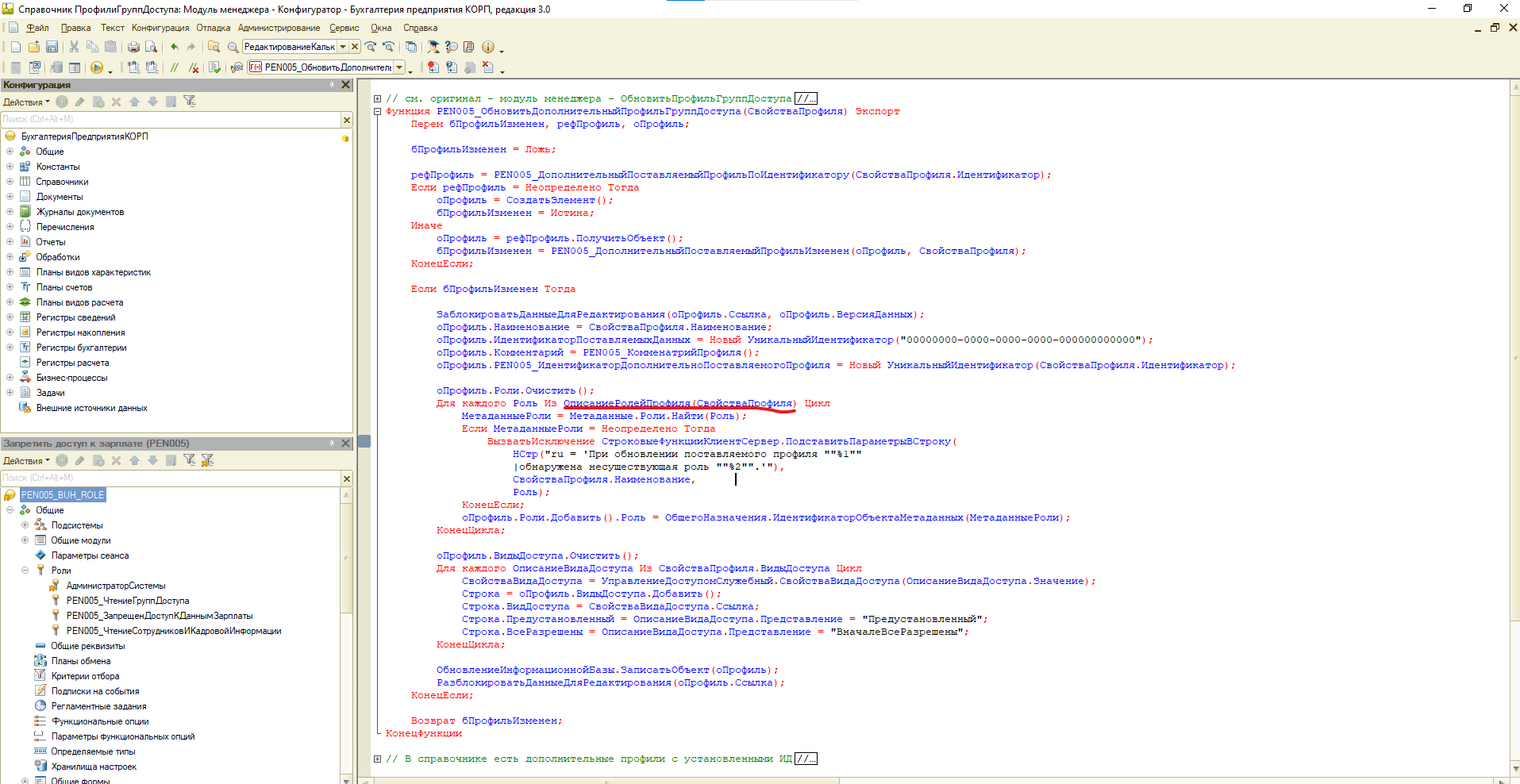The image size is (1520, 784).
Task: Open the Отладка menu
Action: tap(214, 28)
